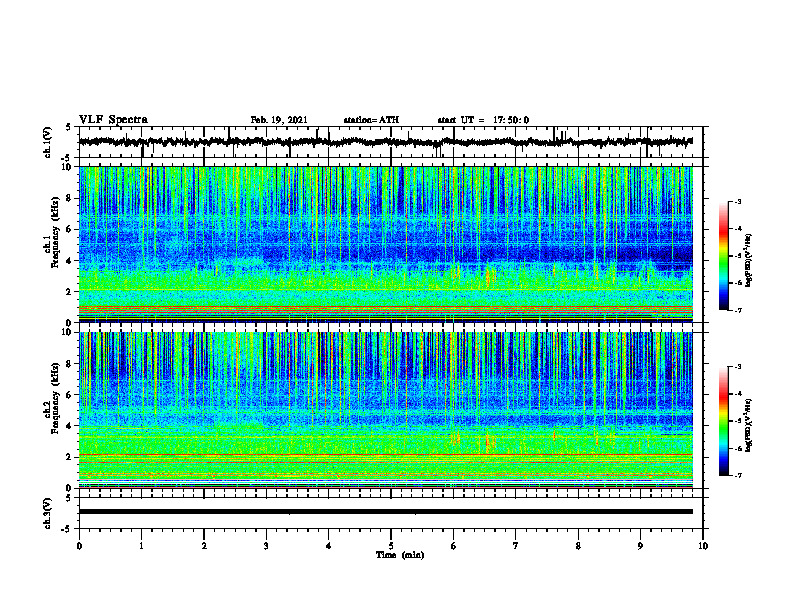Click the "8" kHz tick of ch.2 spectrogram

click(x=70, y=364)
